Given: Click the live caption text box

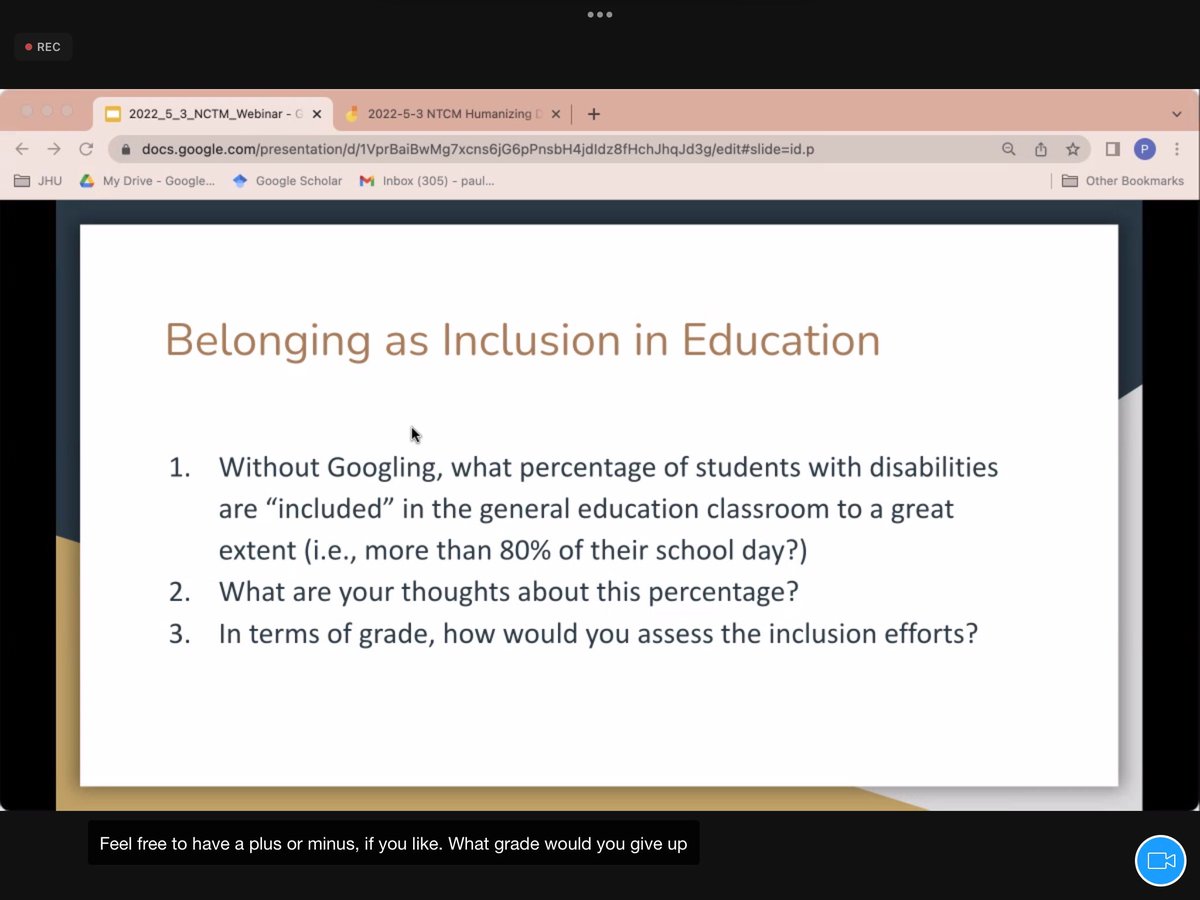Looking at the screenshot, I should (394, 843).
